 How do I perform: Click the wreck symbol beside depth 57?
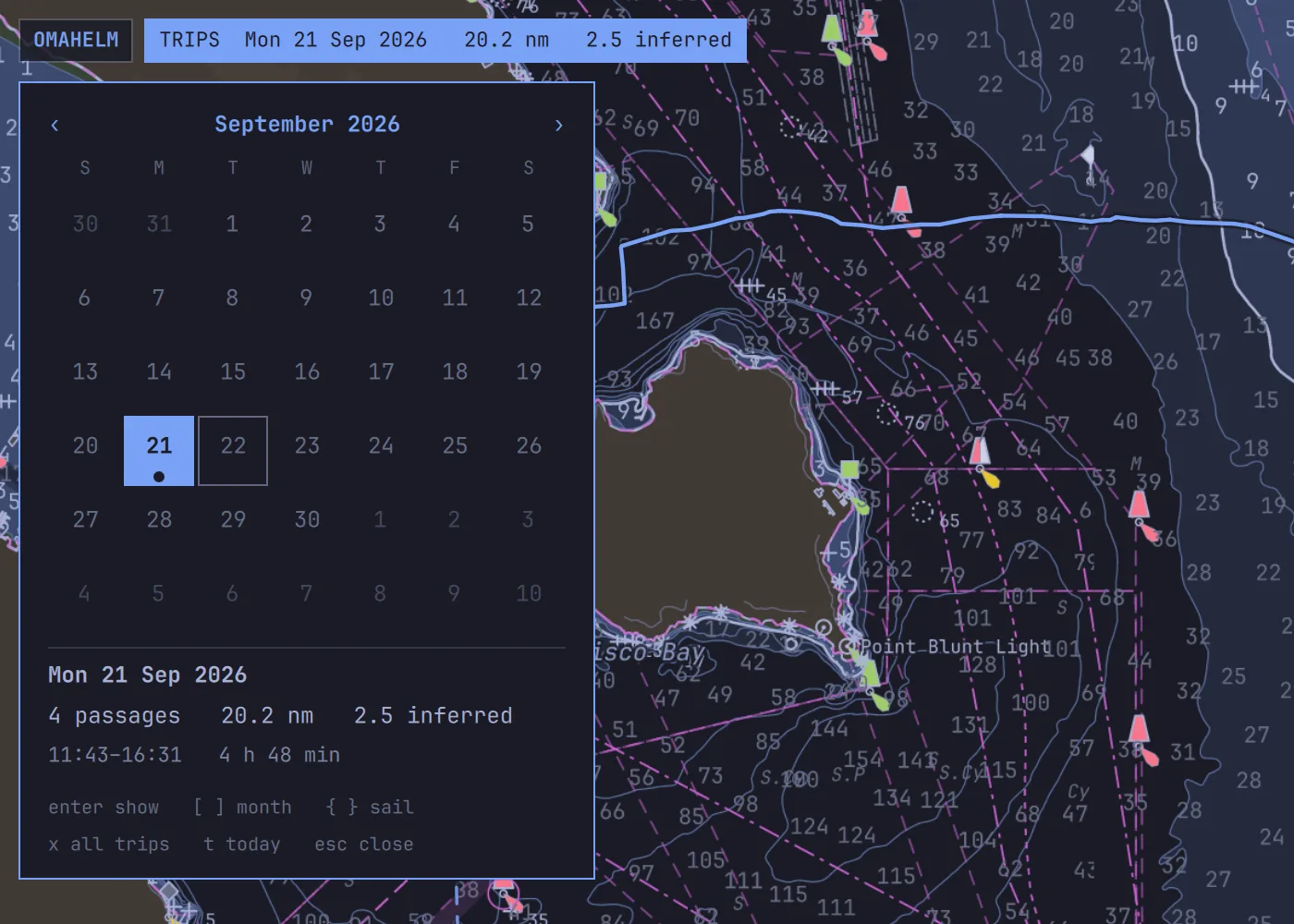click(825, 388)
